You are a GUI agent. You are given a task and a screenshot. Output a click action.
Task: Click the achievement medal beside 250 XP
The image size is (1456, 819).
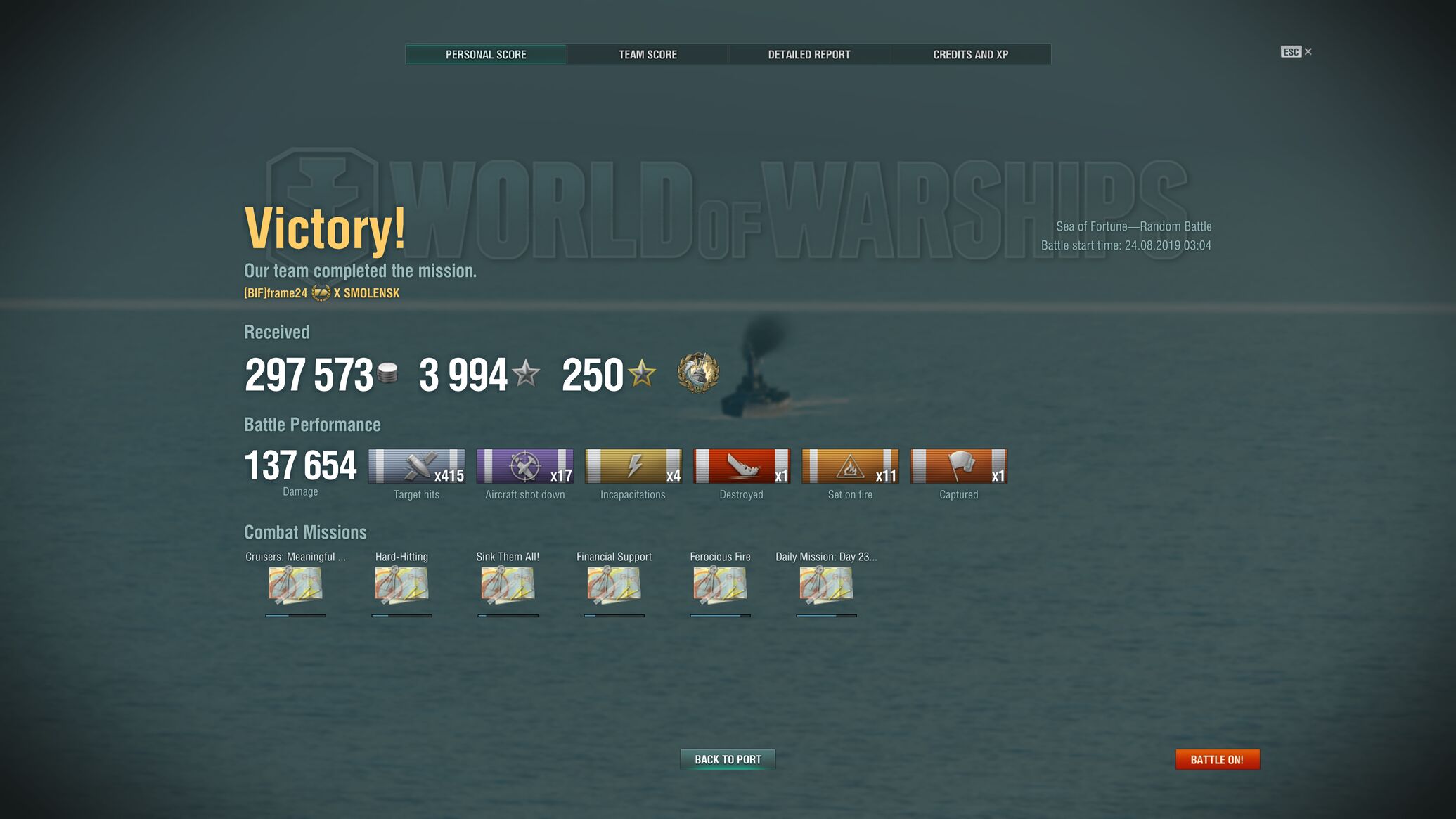pos(698,373)
